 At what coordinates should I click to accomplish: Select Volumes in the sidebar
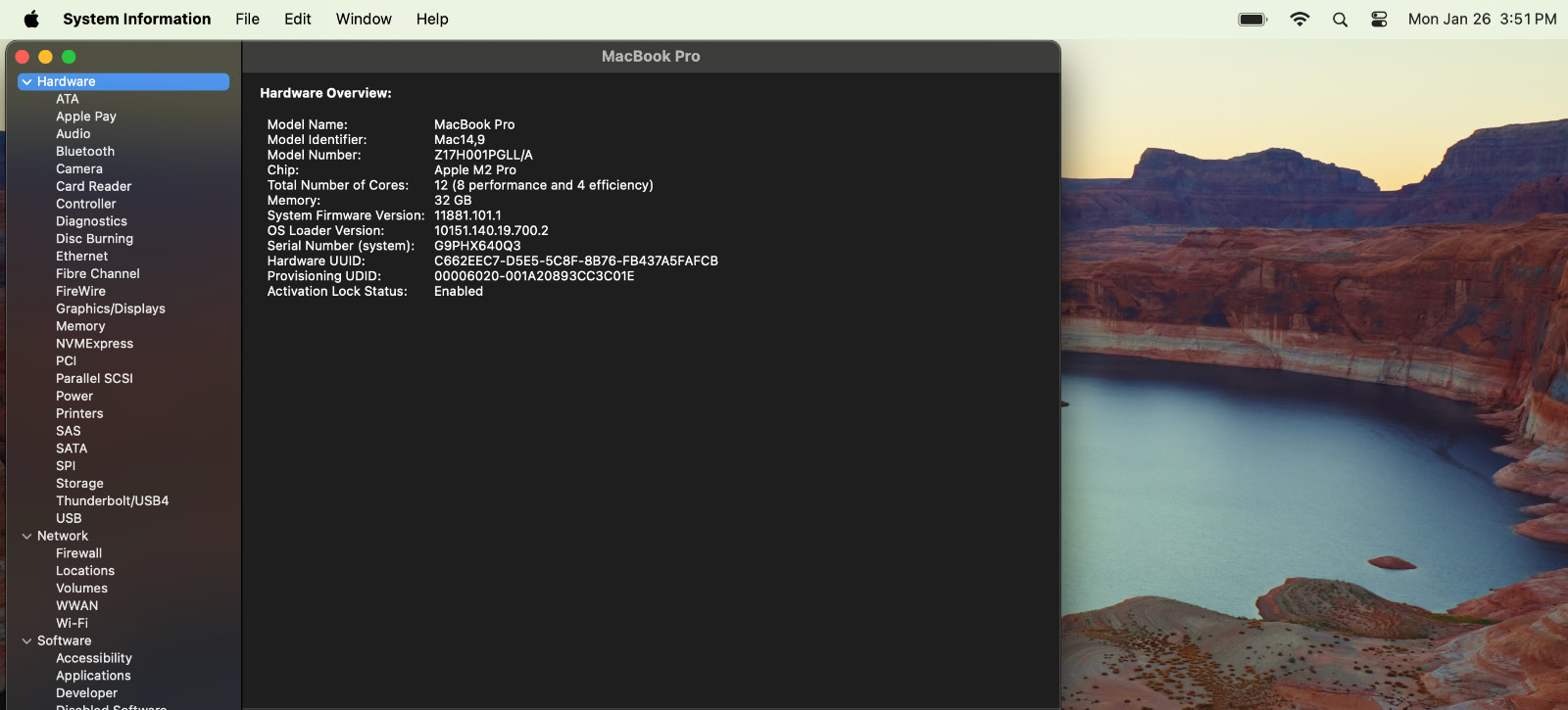click(x=82, y=589)
